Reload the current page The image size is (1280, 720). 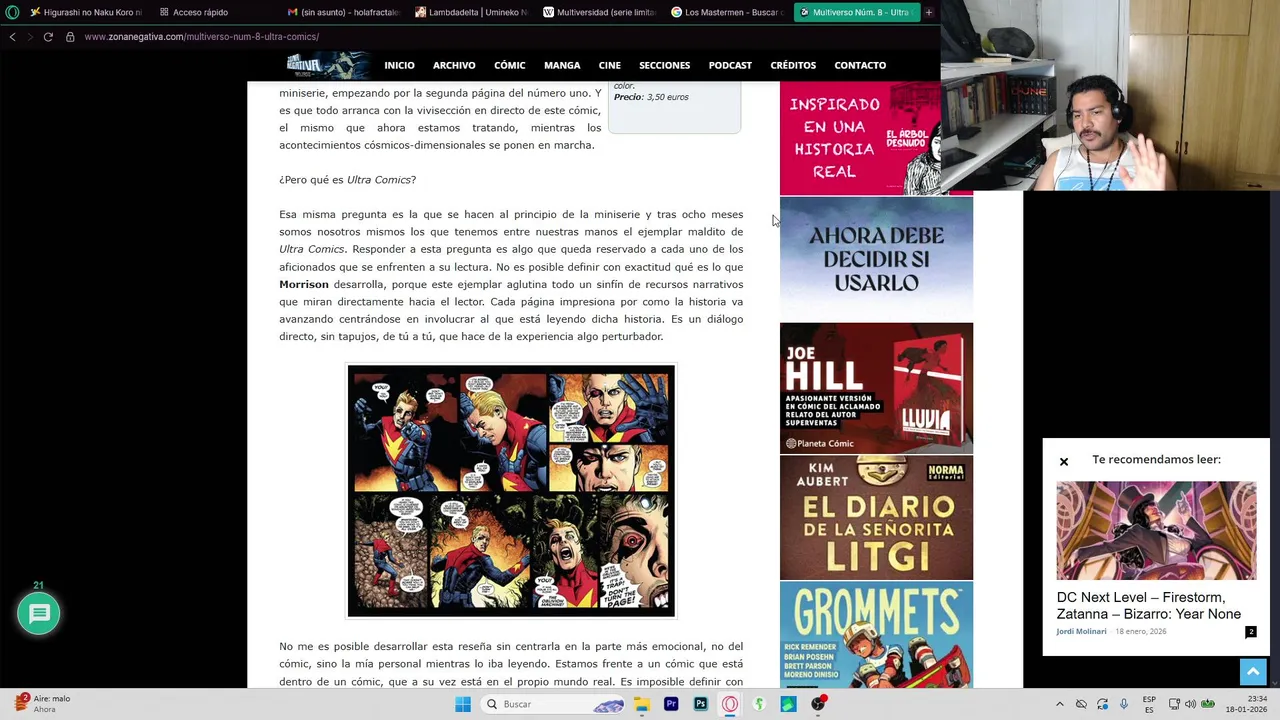(x=48, y=37)
